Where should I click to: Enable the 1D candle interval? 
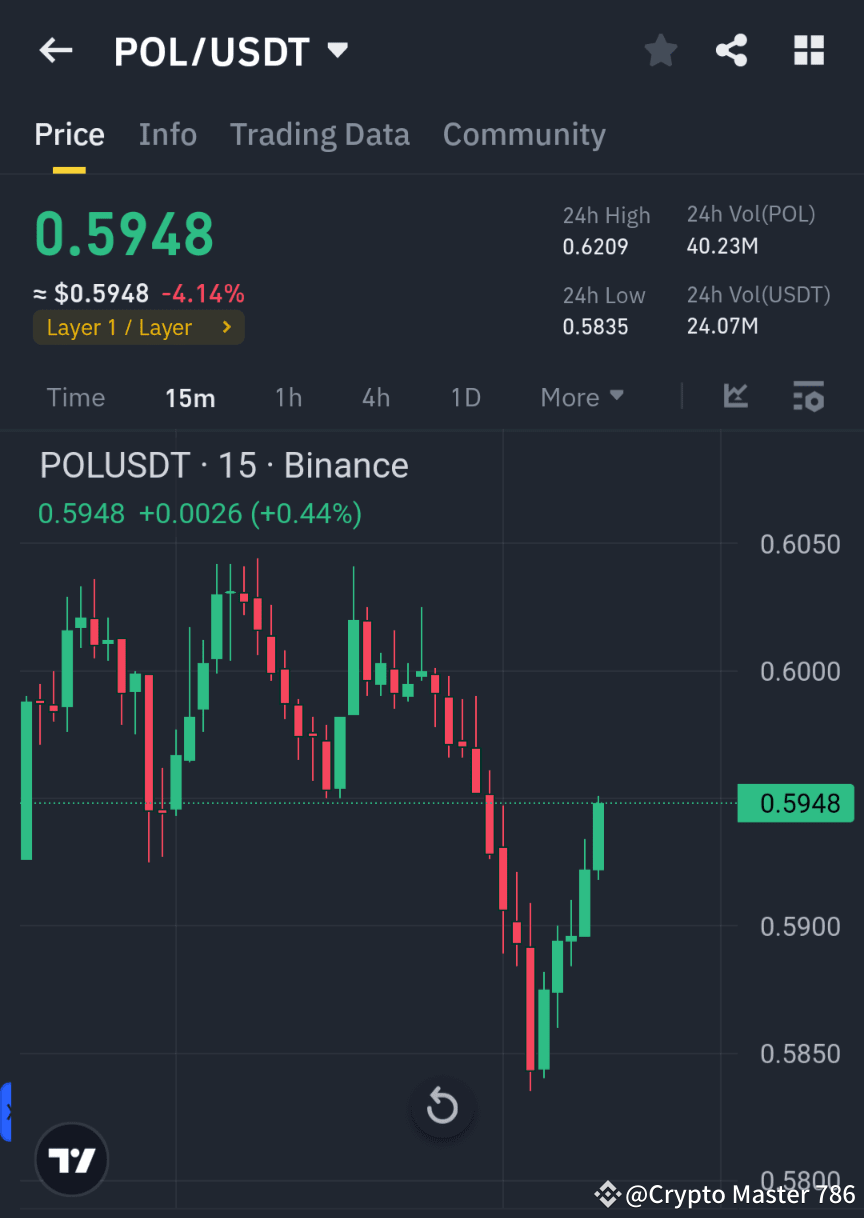tap(465, 397)
